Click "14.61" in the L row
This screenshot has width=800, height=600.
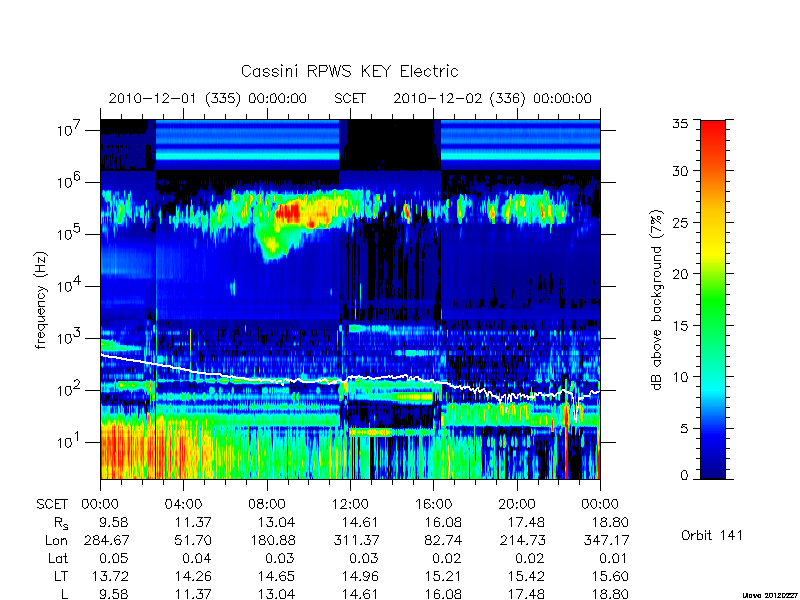coord(360,594)
